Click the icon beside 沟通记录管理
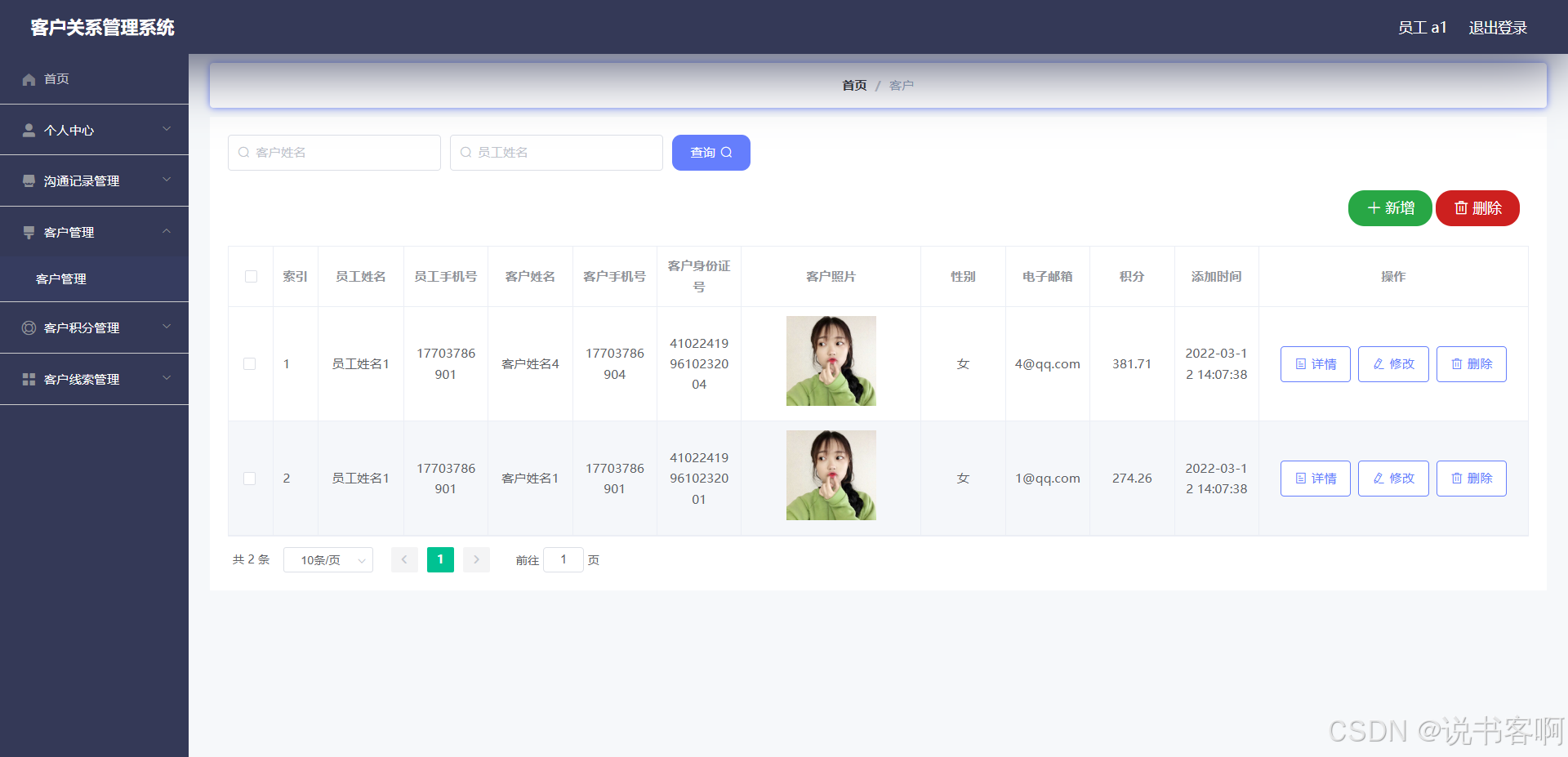The image size is (1568, 757). tap(29, 180)
